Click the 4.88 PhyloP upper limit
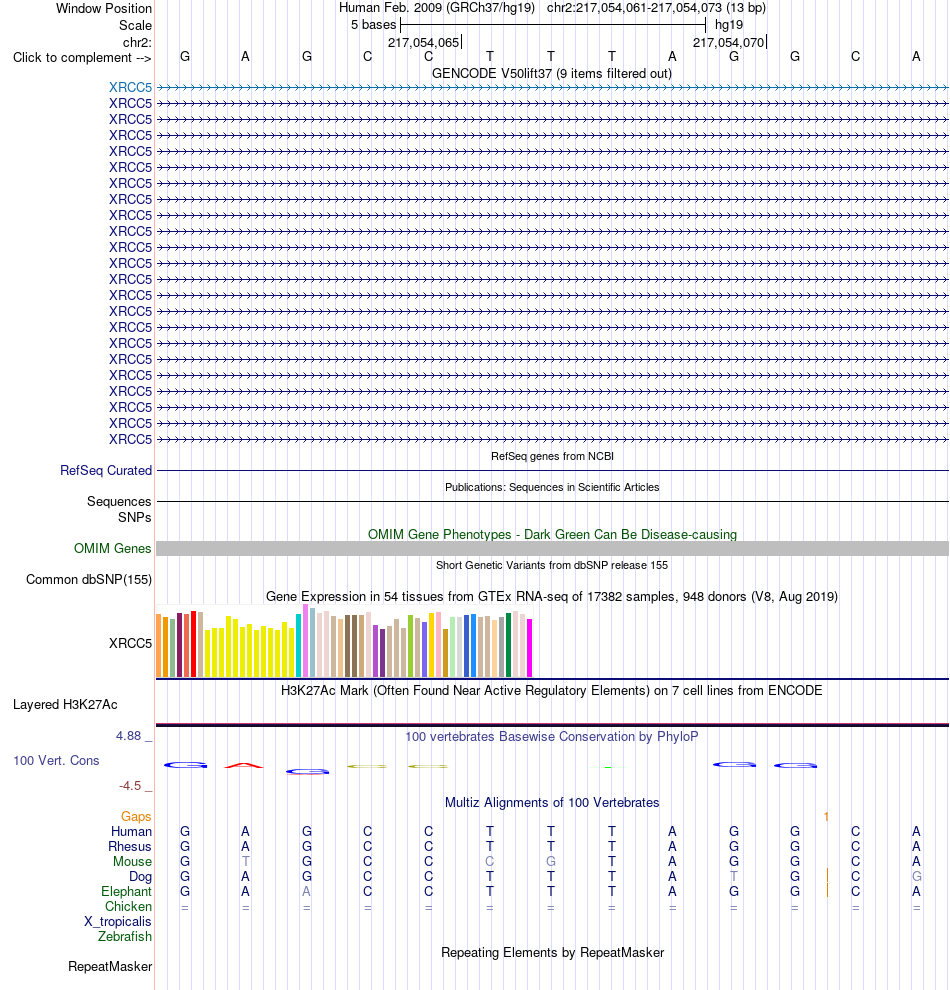This screenshot has height=990, width=950. [x=129, y=736]
